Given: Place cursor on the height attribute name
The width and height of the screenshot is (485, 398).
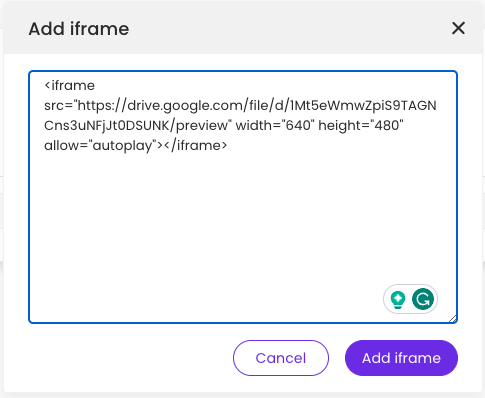Looking at the screenshot, I should pos(339,126).
